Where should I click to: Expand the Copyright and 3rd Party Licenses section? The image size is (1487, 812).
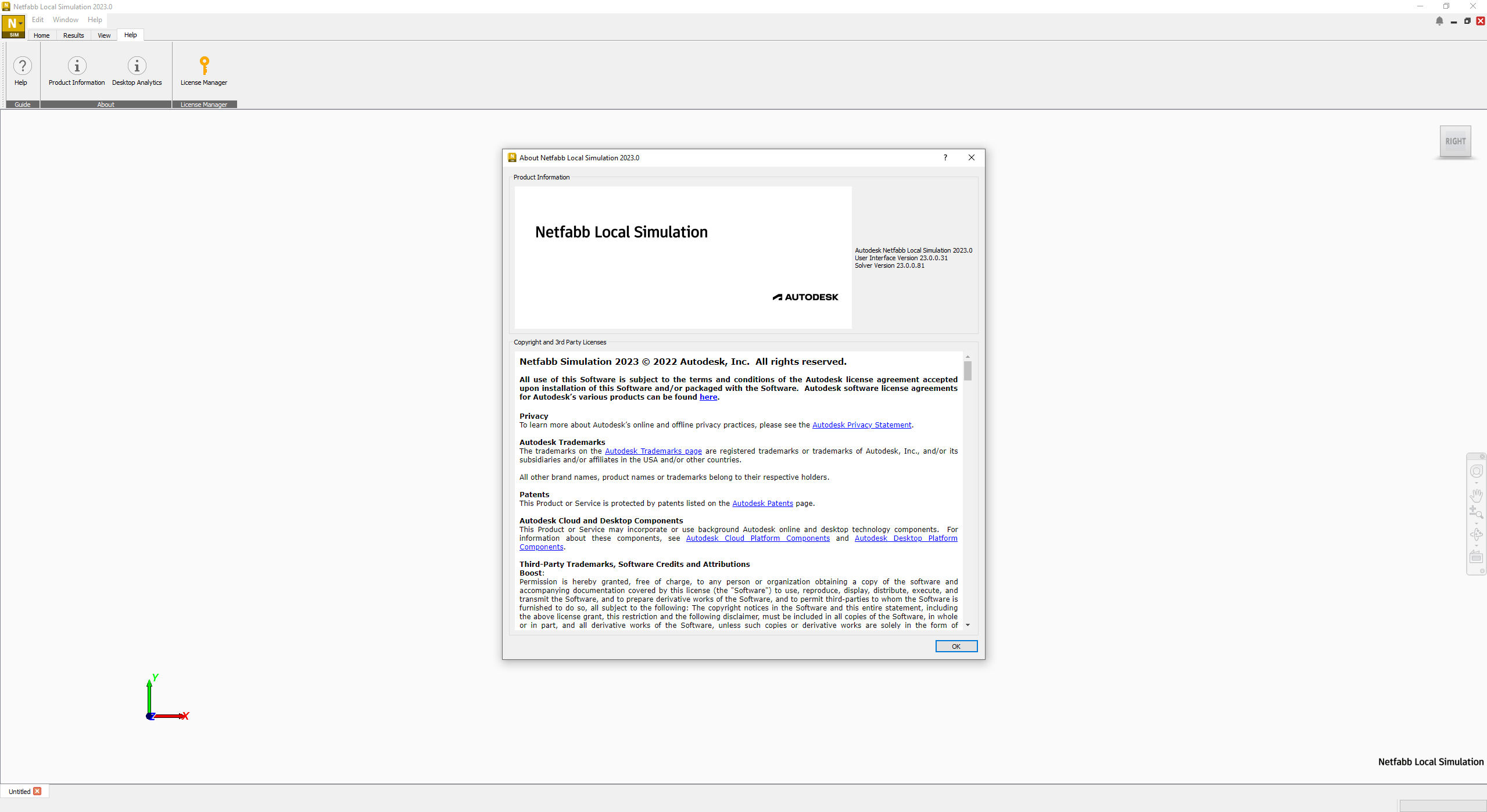[x=559, y=341]
